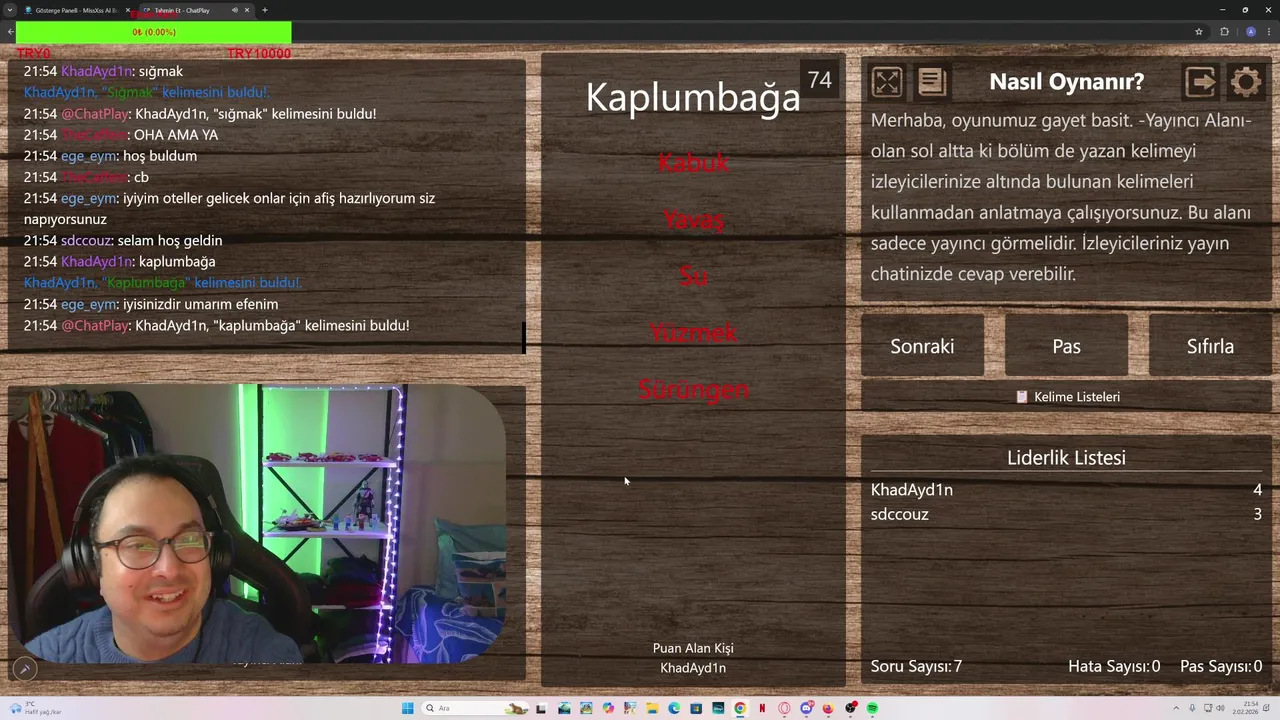Open File Explorer from taskbar

pos(652,708)
